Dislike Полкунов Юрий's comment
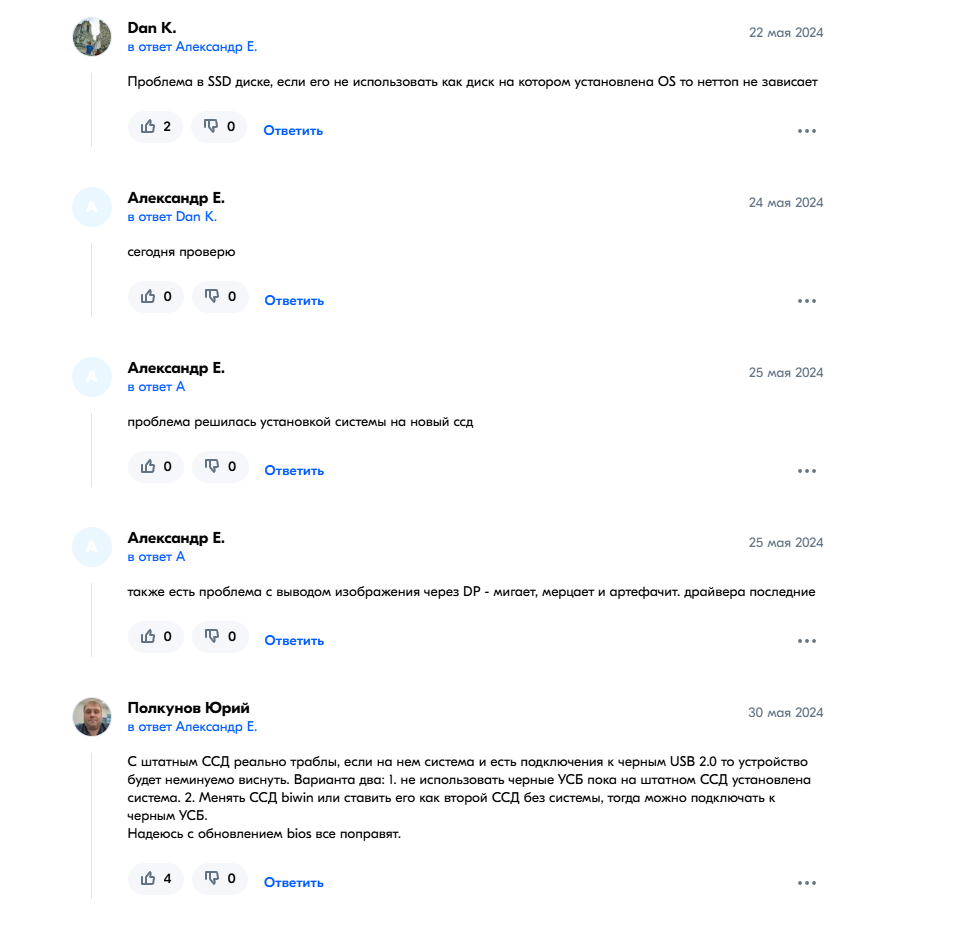The height and width of the screenshot is (927, 962). (219, 879)
